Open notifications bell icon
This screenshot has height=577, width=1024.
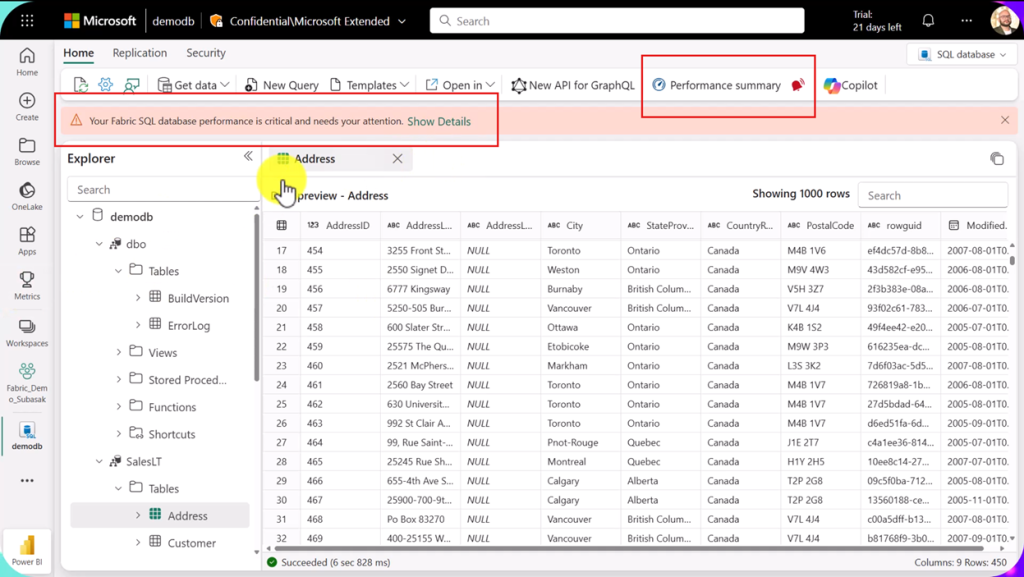click(x=928, y=21)
